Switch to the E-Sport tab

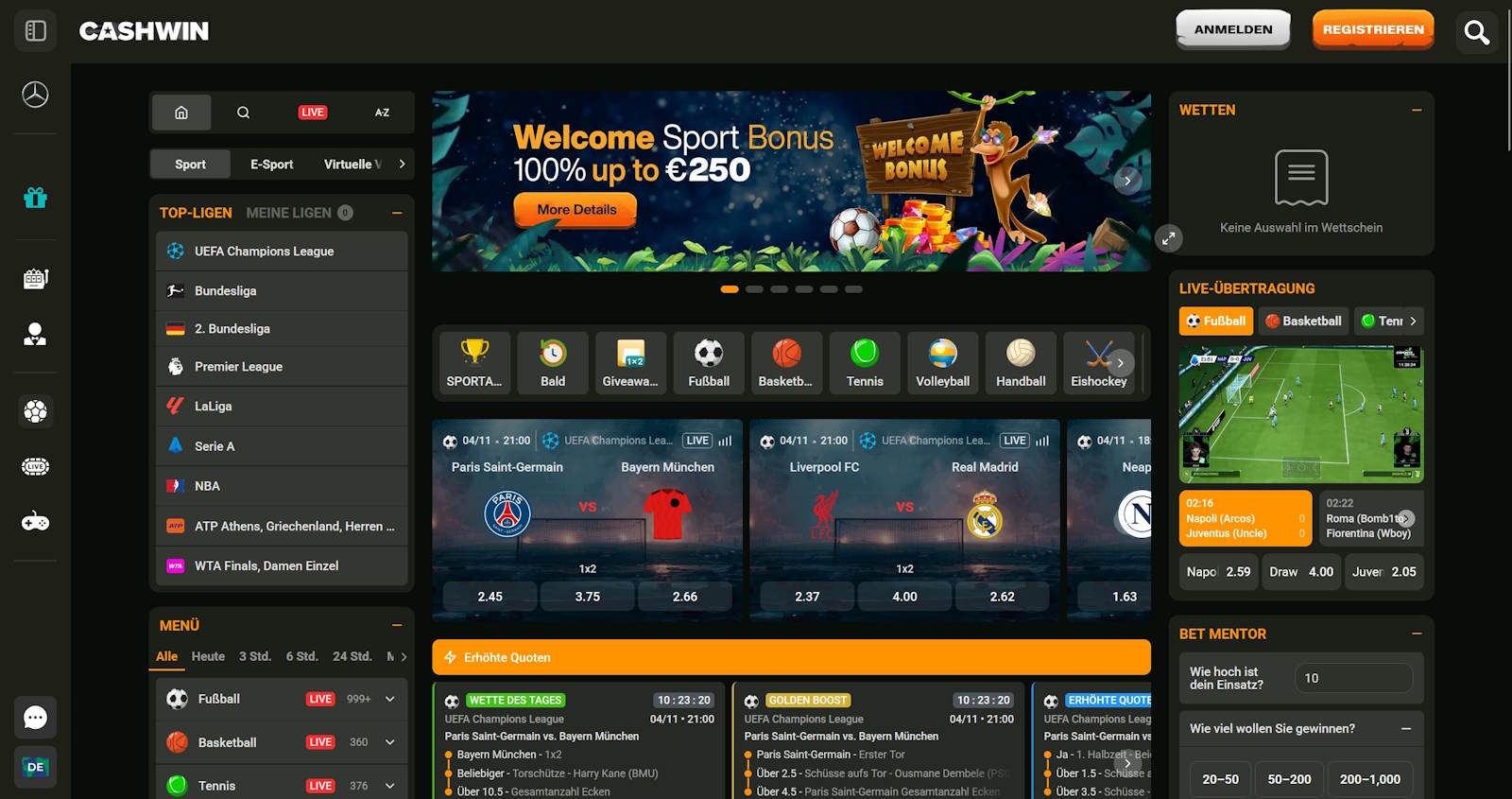tap(271, 165)
